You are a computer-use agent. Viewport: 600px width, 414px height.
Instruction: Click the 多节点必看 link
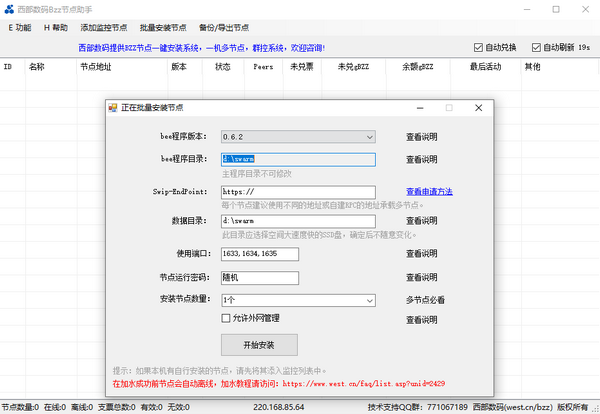[x=424, y=299]
